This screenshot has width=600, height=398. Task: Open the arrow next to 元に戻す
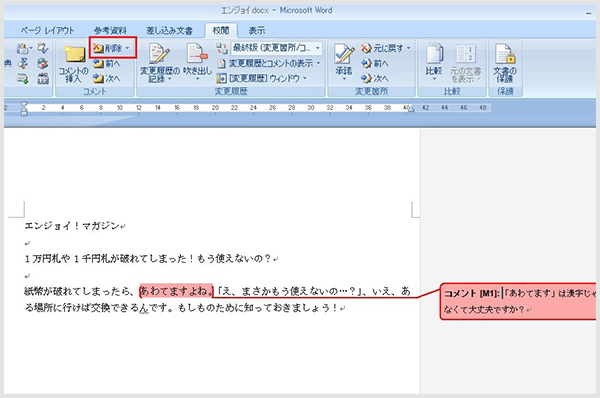409,48
